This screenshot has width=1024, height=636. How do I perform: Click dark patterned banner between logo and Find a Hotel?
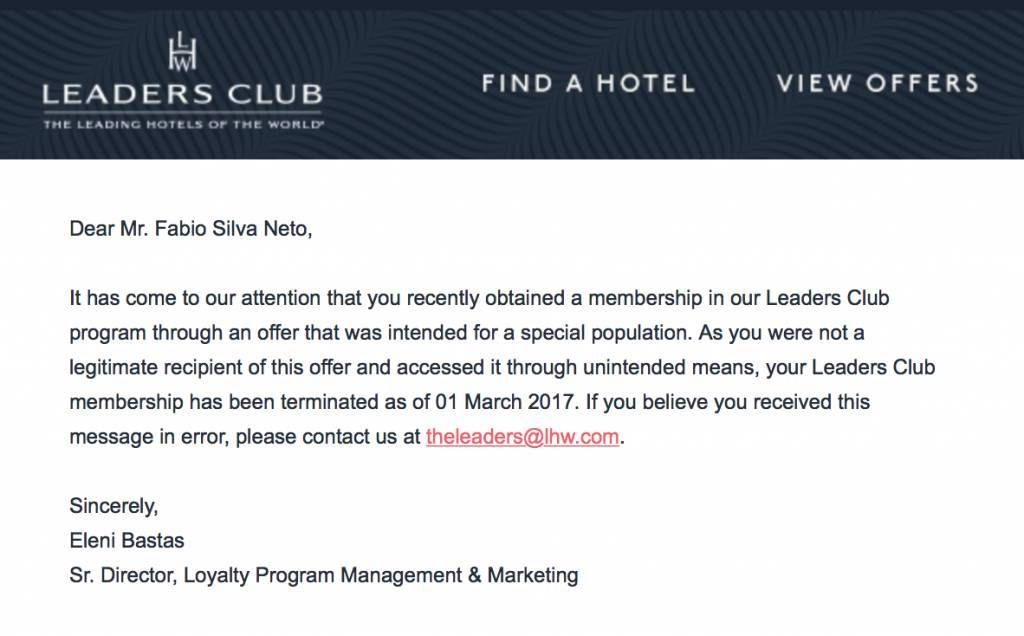pos(402,84)
